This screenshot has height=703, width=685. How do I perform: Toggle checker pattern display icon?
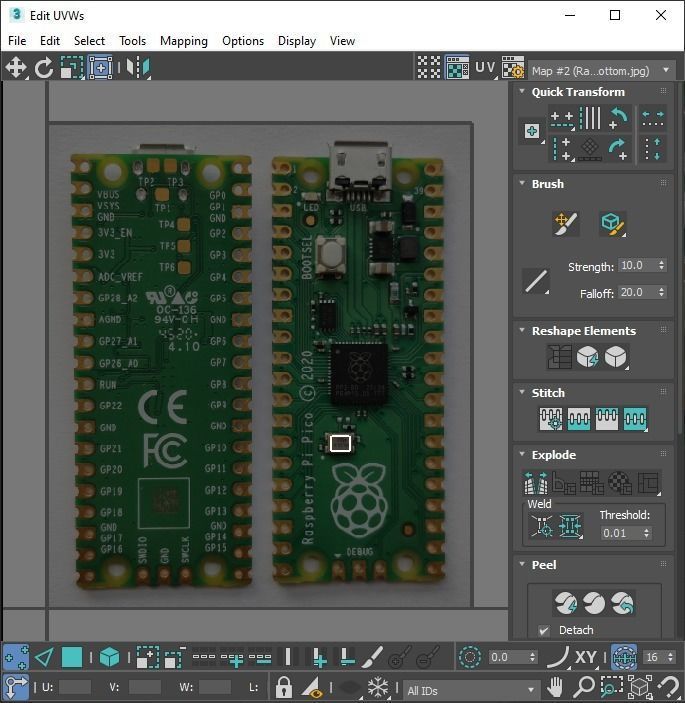click(x=429, y=68)
